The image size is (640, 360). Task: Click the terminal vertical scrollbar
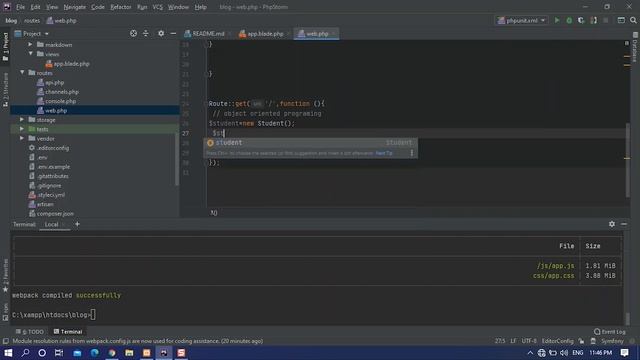tap(627, 318)
